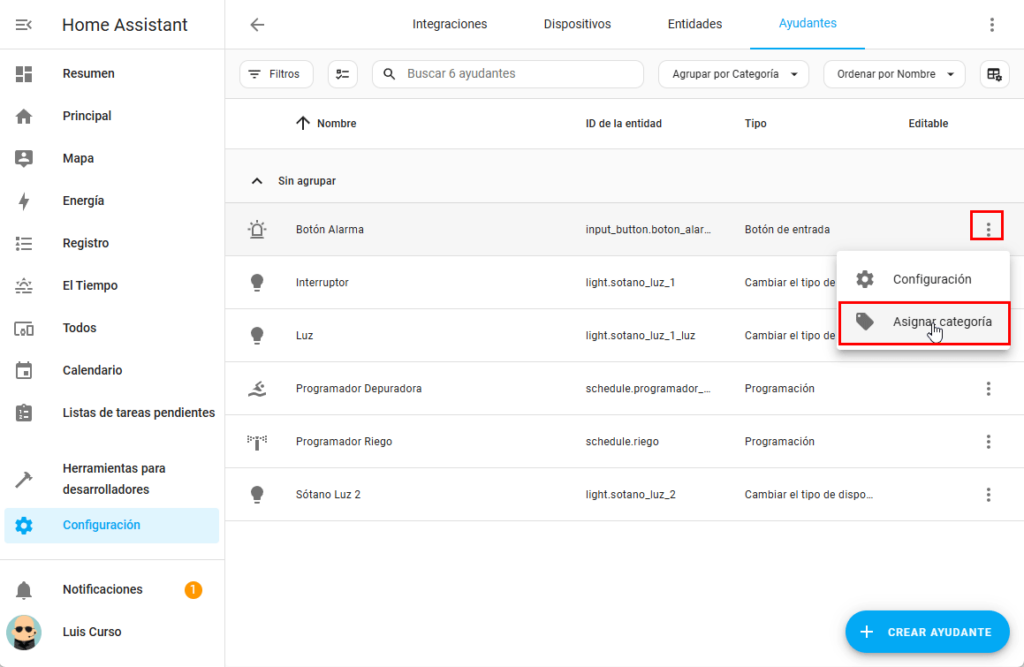
Task: Open the Calendario sidebar item
Action: click(92, 370)
